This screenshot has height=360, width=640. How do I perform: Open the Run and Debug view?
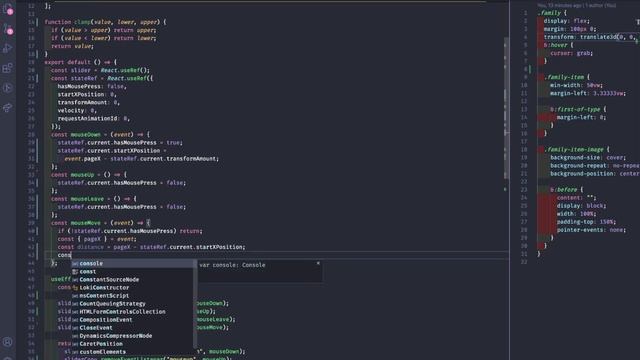pyautogui.click(x=7, y=48)
